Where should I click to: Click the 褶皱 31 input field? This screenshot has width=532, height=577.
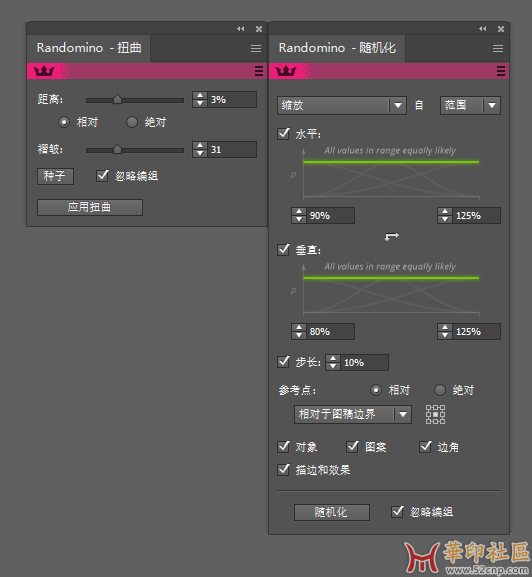pos(232,149)
